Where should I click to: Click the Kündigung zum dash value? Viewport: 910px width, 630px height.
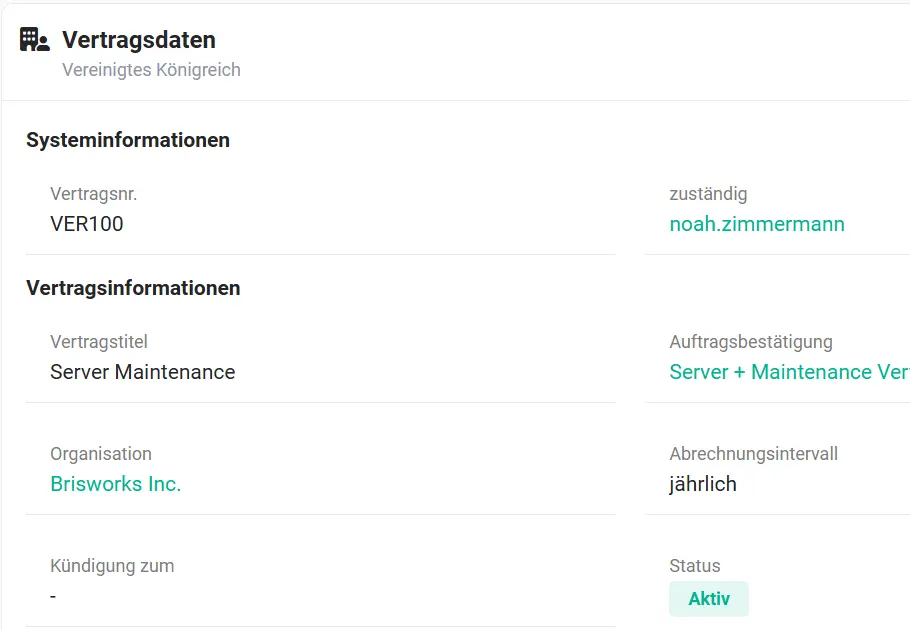[x=53, y=596]
